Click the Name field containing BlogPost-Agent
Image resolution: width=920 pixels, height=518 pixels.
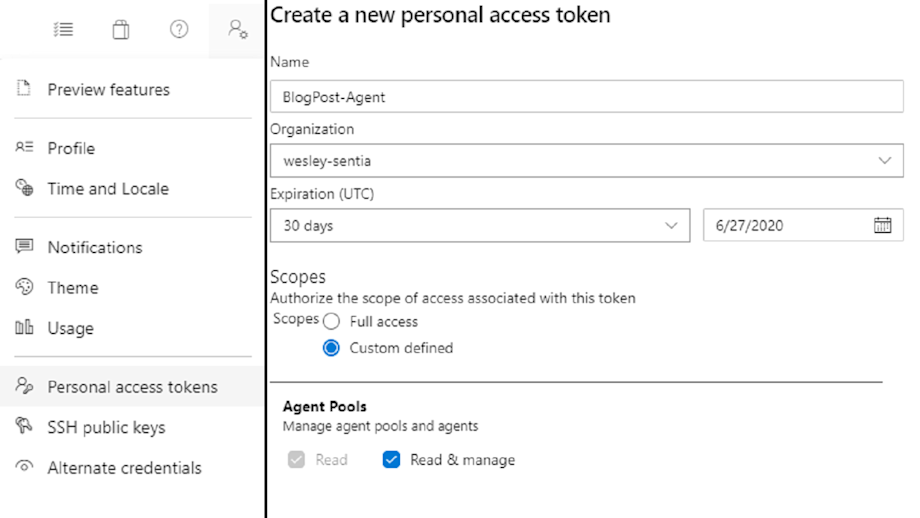coord(587,96)
